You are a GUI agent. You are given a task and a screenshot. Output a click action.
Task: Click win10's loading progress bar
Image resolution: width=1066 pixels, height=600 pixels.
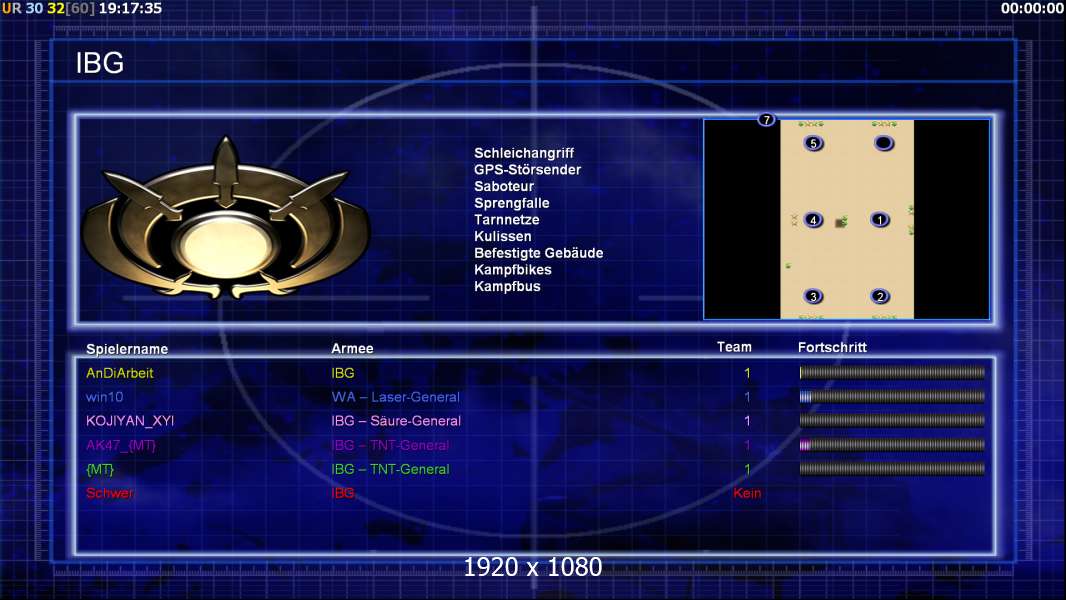pos(892,397)
